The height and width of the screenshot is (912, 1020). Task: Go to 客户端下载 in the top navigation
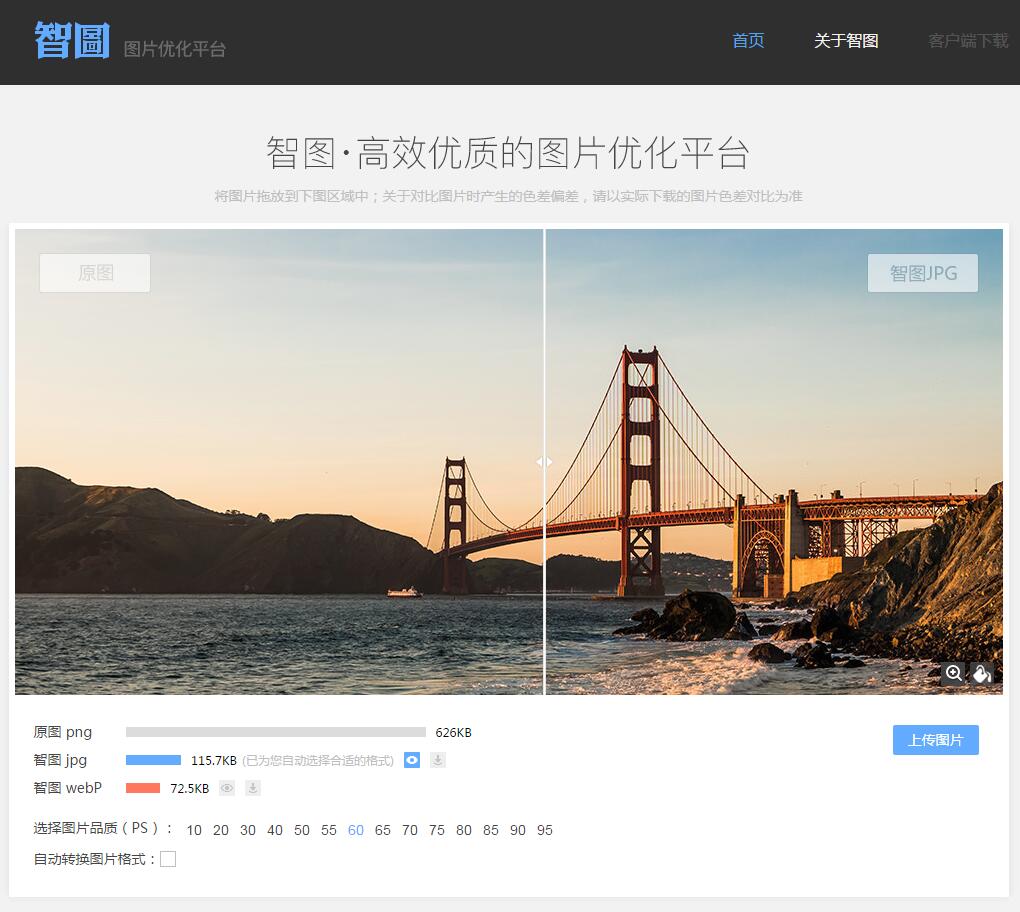click(967, 41)
